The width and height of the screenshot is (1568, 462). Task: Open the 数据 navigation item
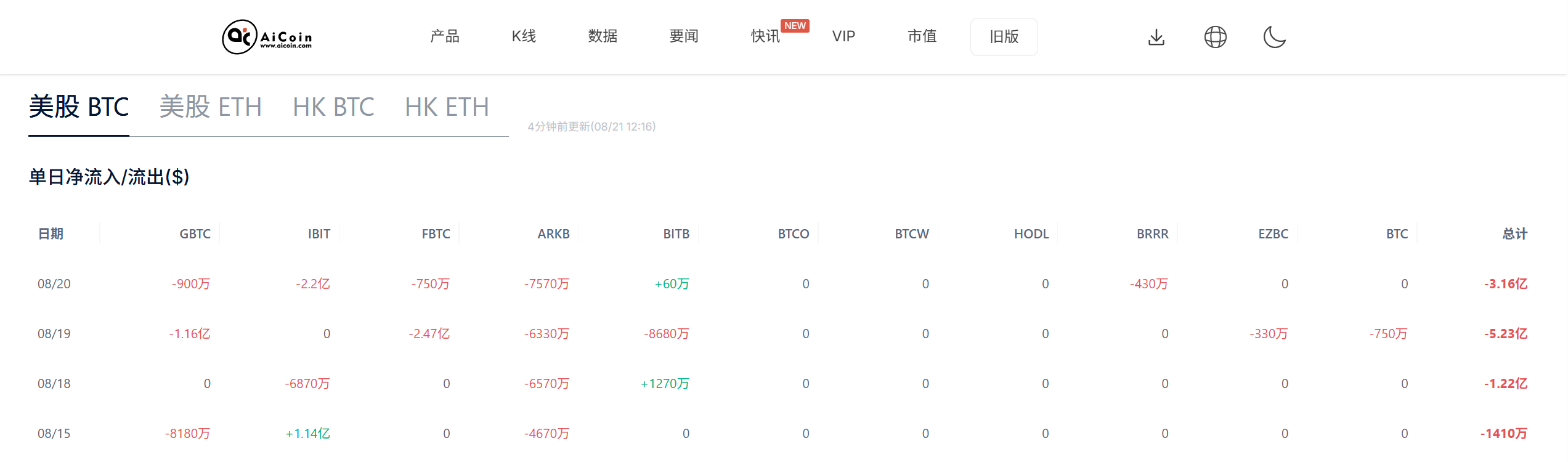tap(603, 36)
